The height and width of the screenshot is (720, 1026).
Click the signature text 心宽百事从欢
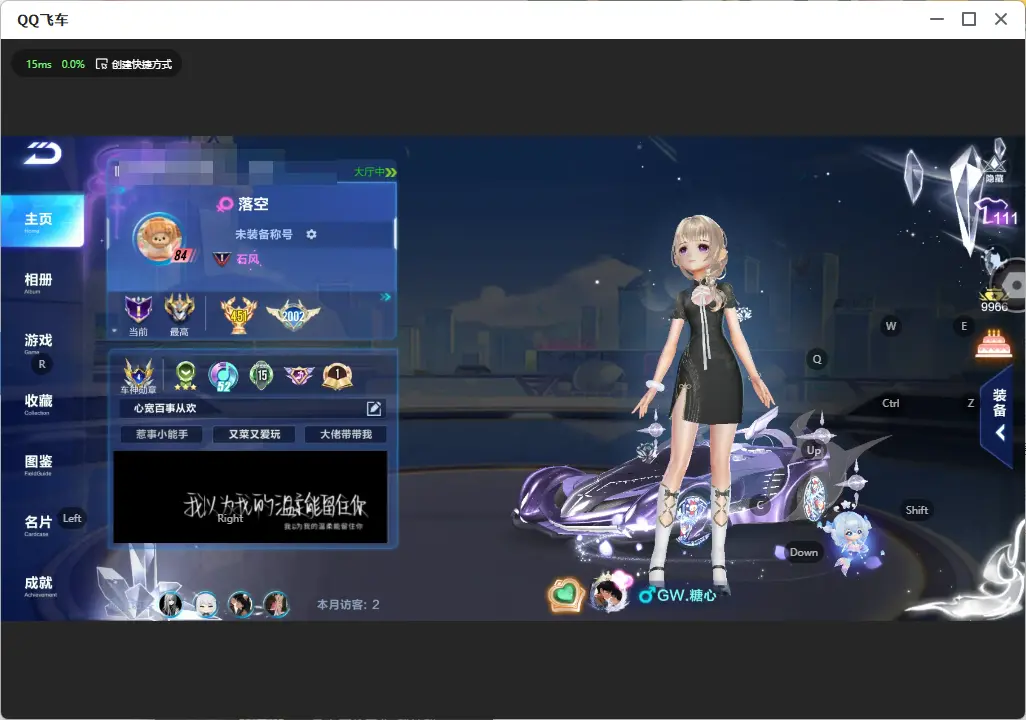tap(165, 408)
